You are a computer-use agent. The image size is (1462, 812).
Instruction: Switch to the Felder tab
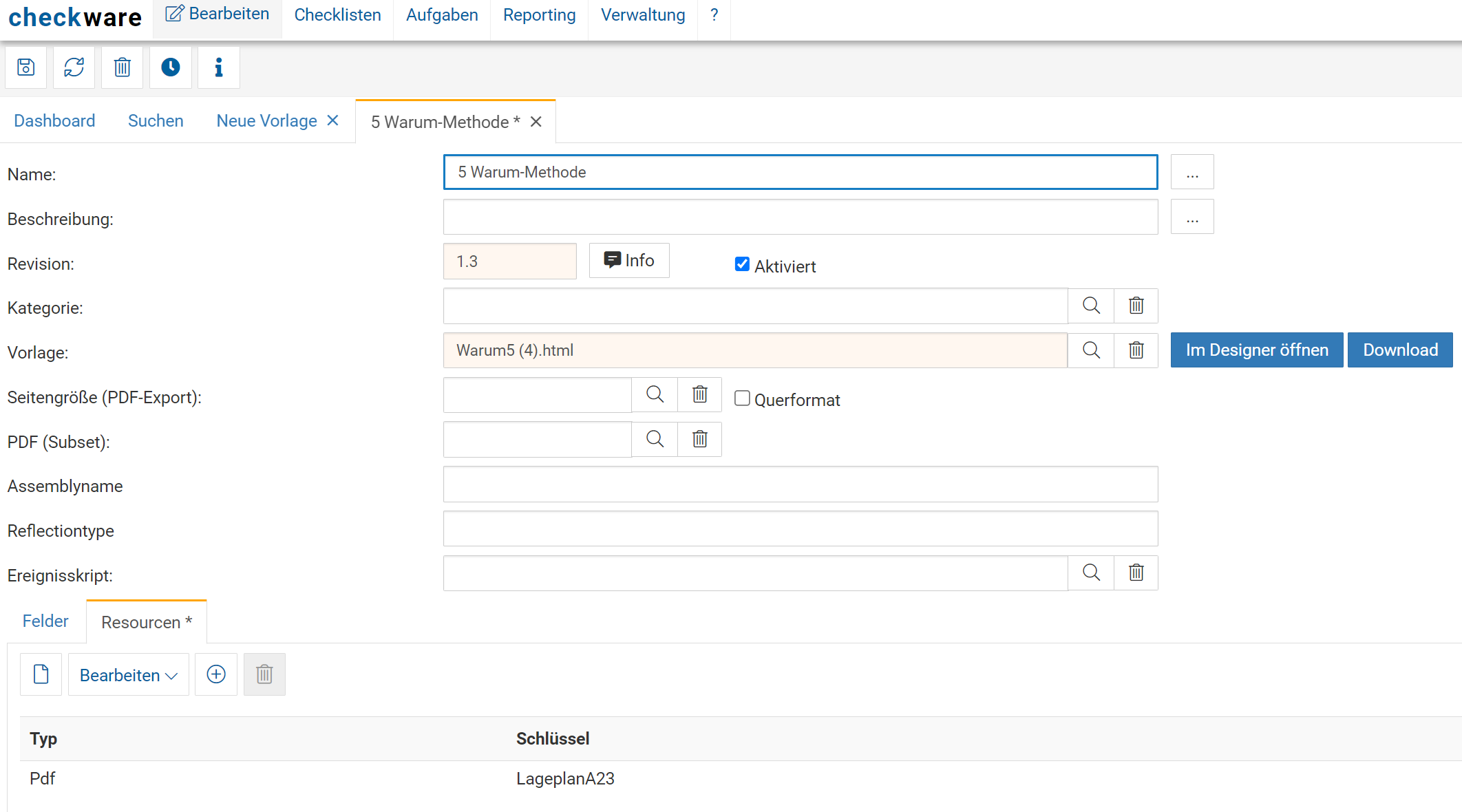[x=45, y=621]
